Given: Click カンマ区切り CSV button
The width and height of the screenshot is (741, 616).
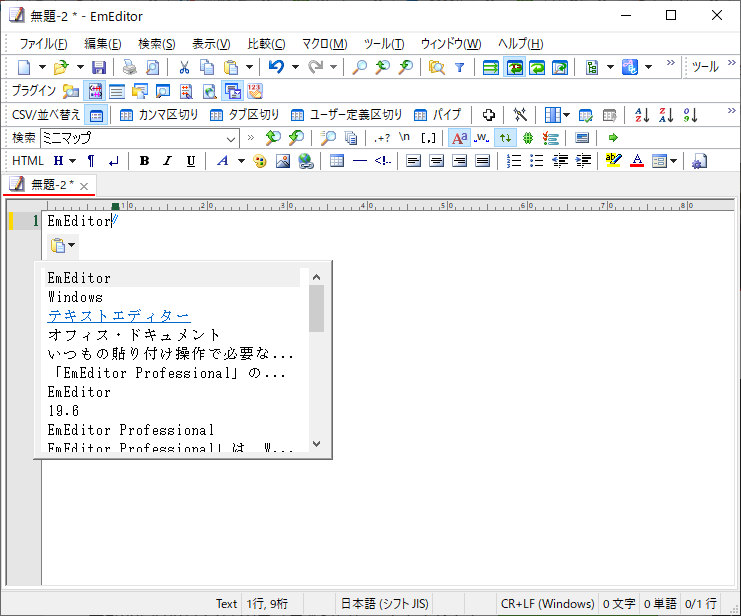Looking at the screenshot, I should pyautogui.click(x=159, y=115).
